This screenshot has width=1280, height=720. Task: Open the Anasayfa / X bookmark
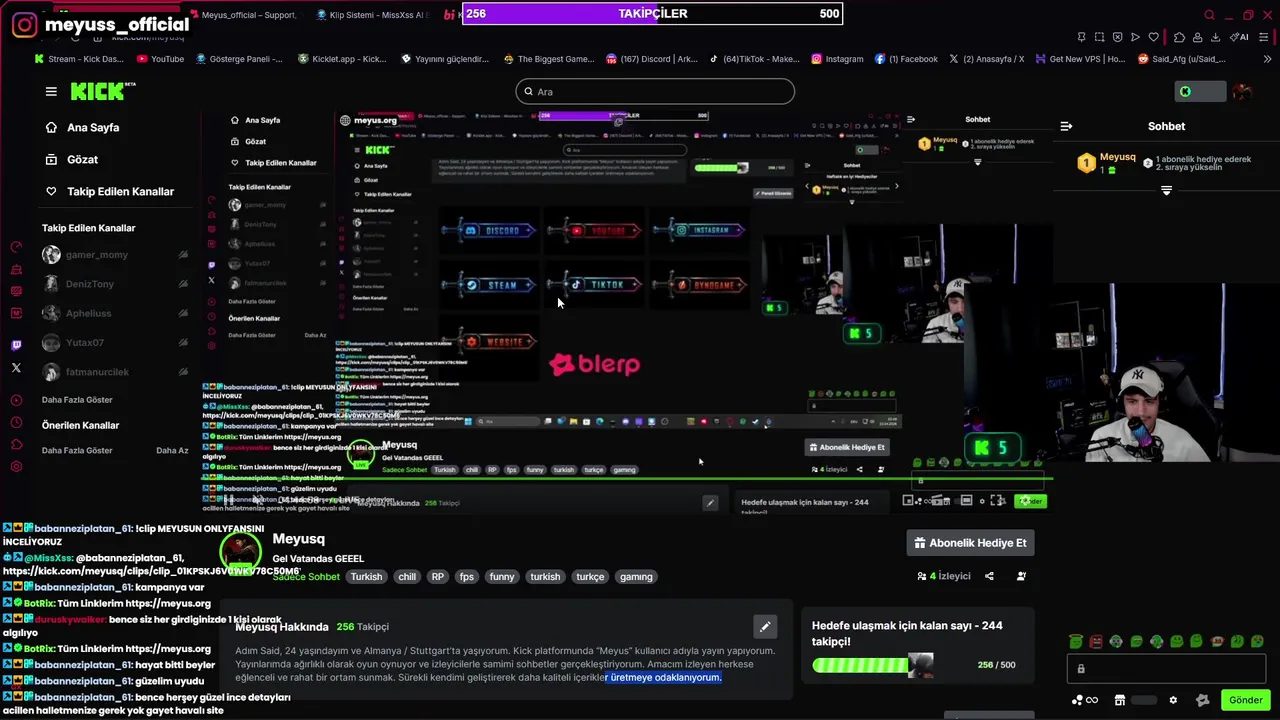tap(986, 59)
